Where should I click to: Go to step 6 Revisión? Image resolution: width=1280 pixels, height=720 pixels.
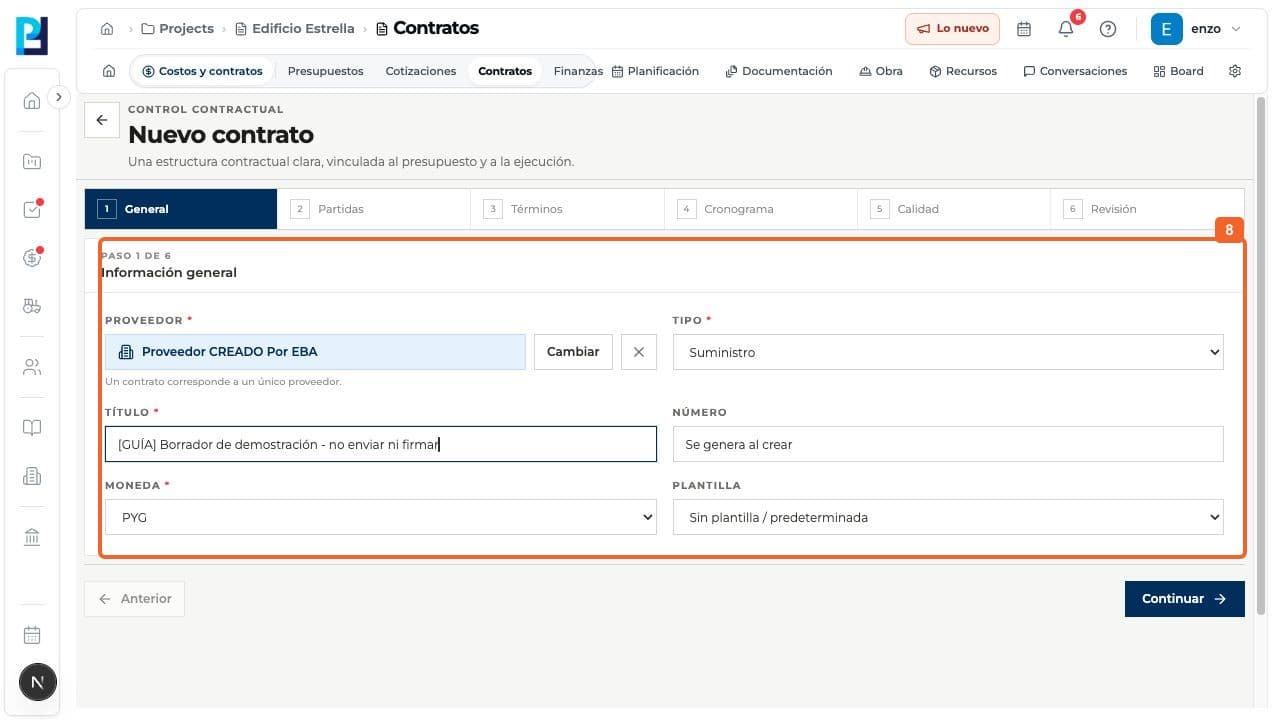pyautogui.click(x=1147, y=209)
